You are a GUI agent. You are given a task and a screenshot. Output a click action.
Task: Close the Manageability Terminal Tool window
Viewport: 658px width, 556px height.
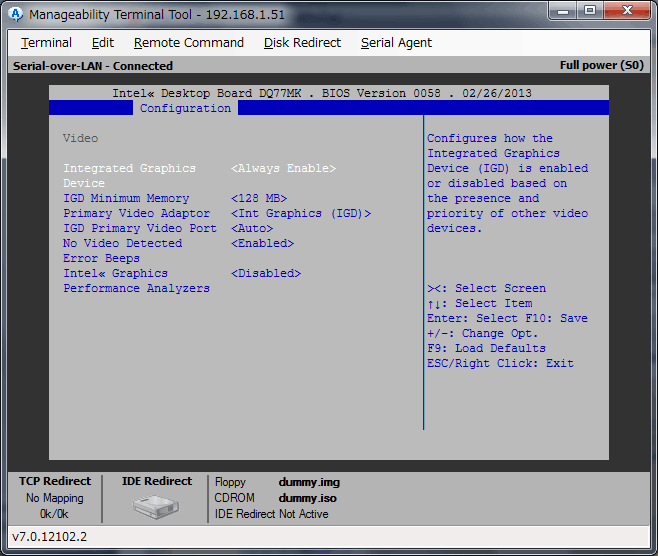(x=627, y=10)
